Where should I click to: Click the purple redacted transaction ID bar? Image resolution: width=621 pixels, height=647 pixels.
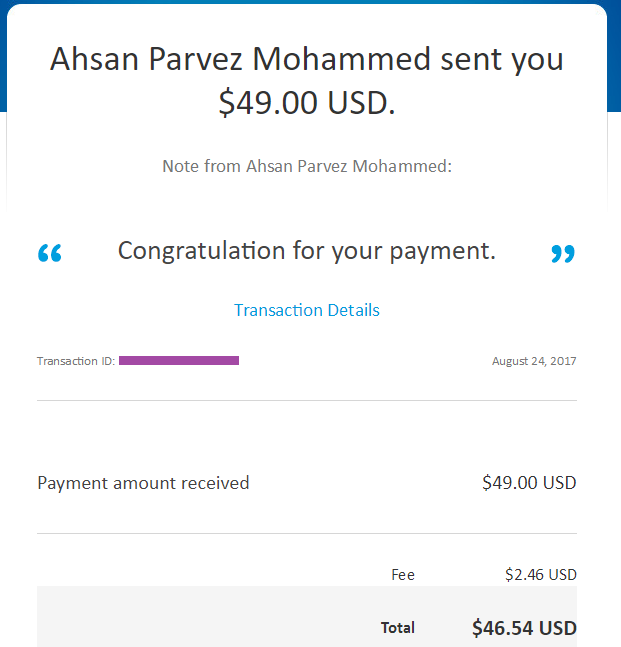click(179, 360)
